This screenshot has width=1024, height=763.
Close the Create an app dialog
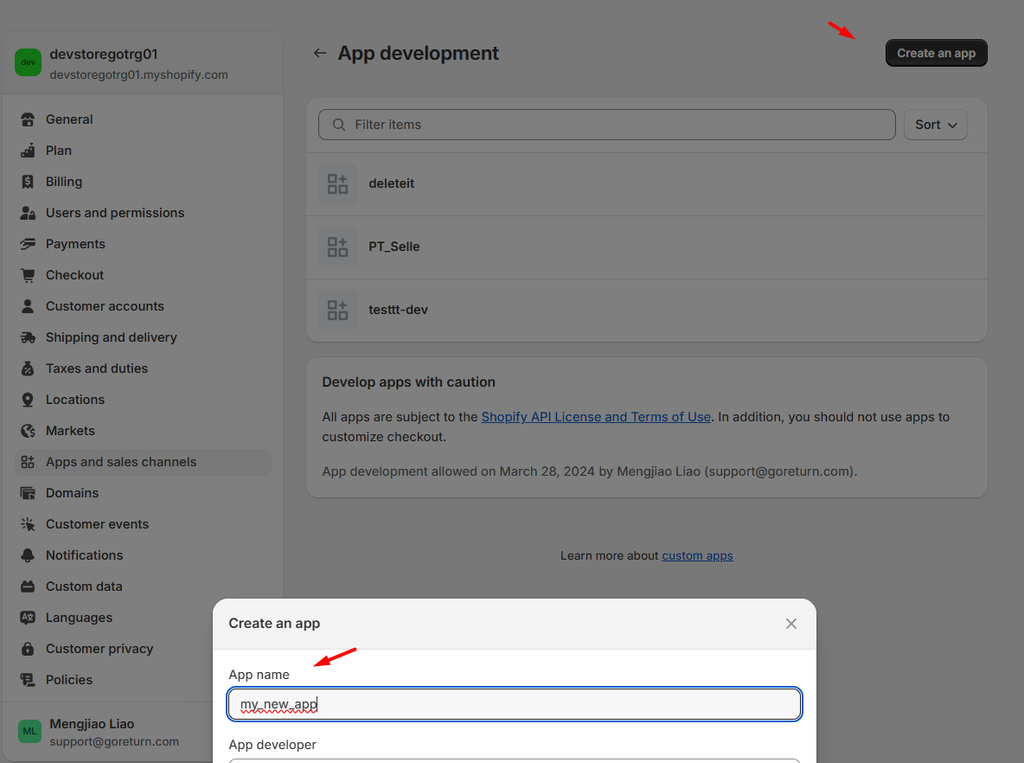(x=791, y=624)
